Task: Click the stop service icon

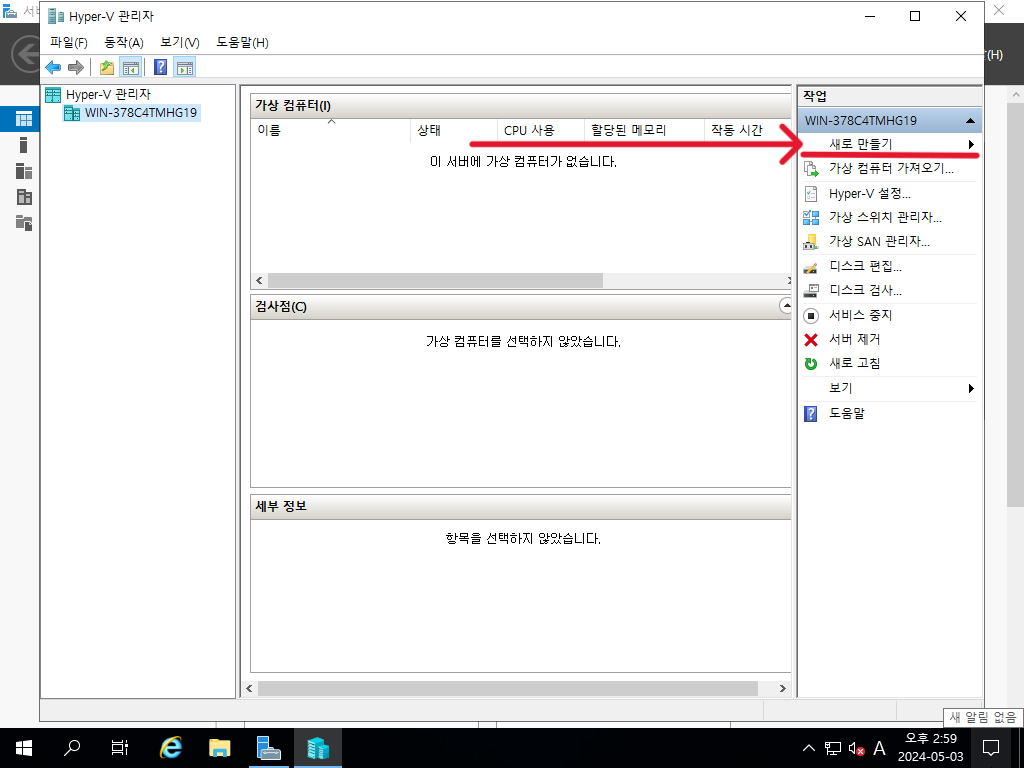Action: 811,316
